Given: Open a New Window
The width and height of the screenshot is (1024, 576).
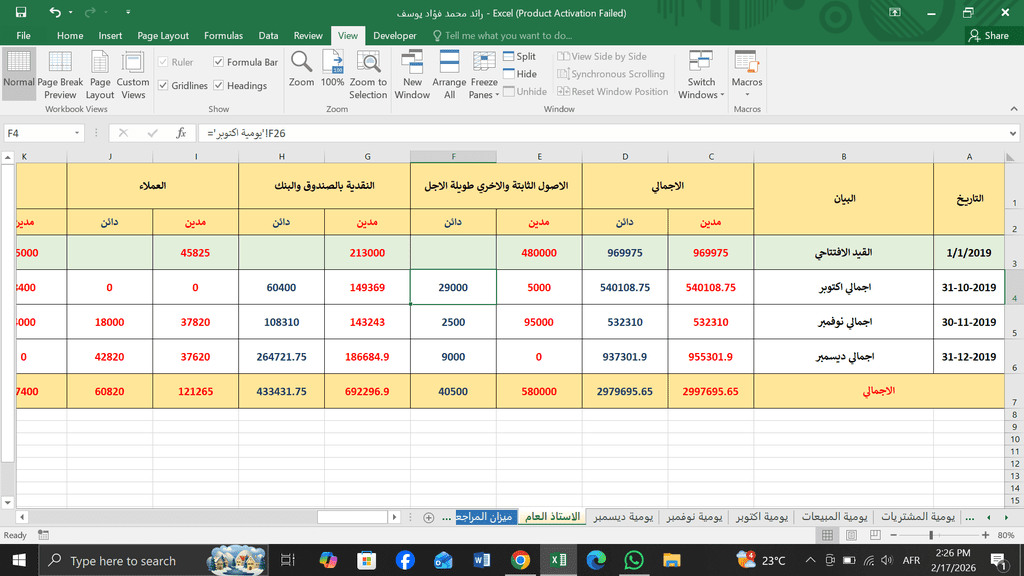Looking at the screenshot, I should pos(412,73).
